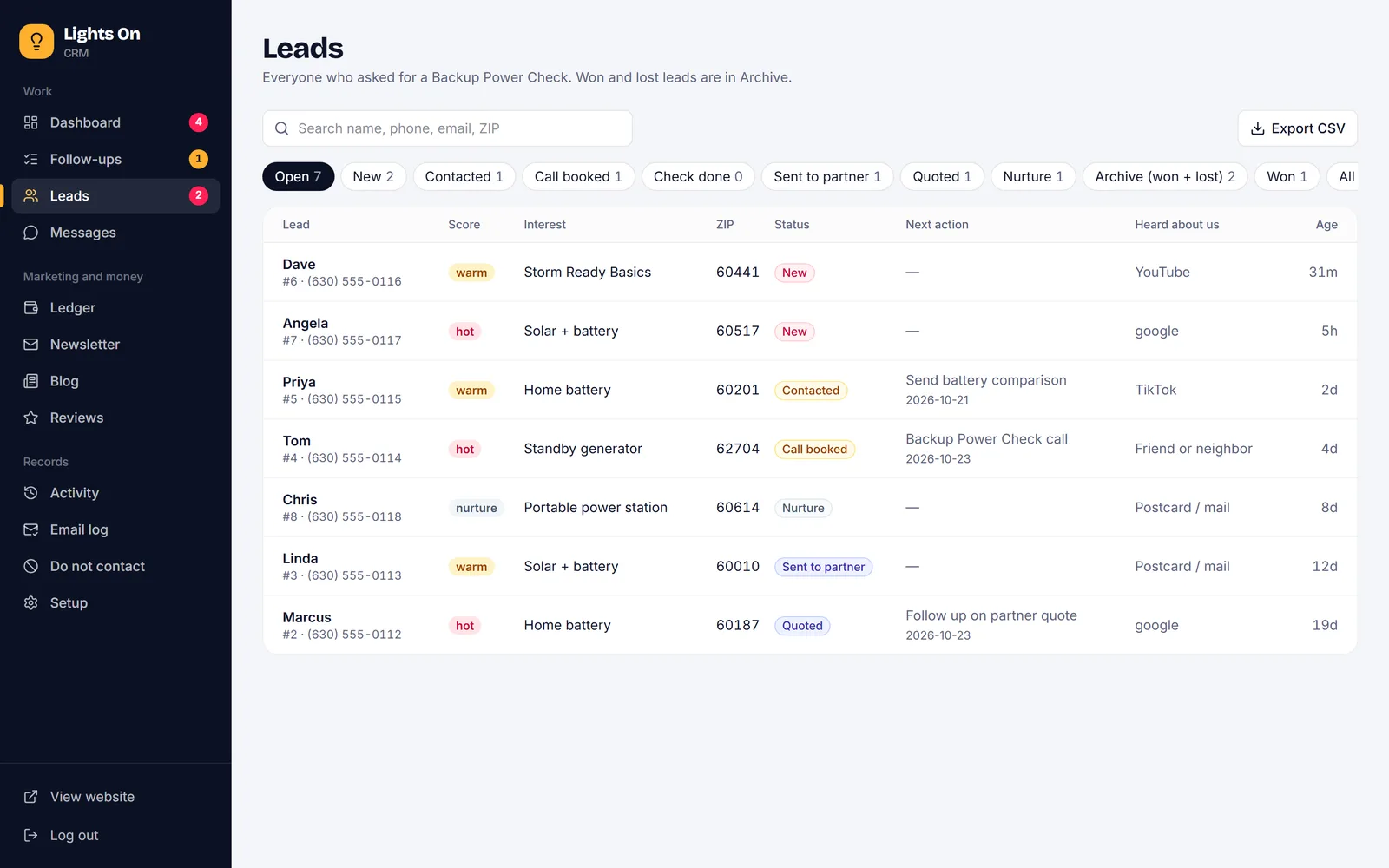Open Marcus's lead record
The height and width of the screenshot is (868, 1389).
[x=810, y=625]
